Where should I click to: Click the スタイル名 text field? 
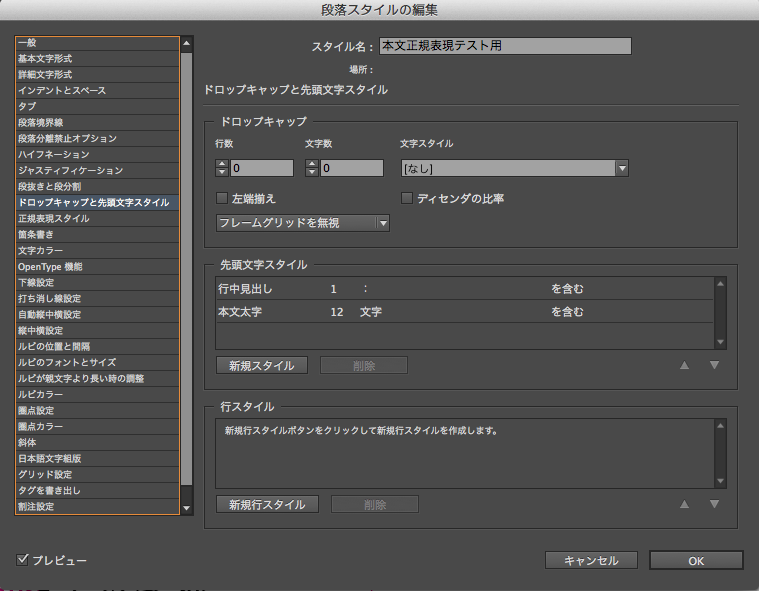point(505,46)
